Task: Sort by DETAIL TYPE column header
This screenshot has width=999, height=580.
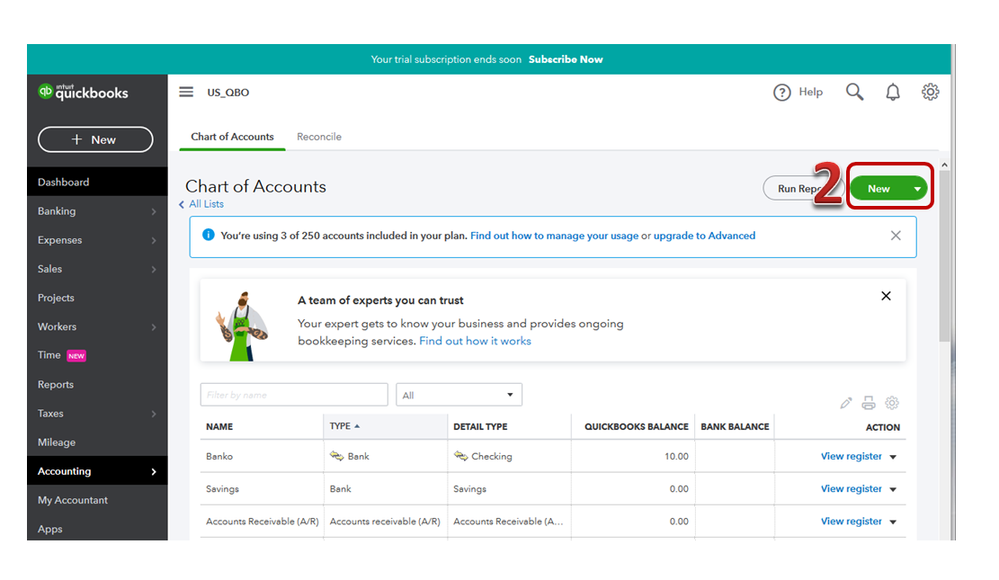Action: pyautogui.click(x=480, y=426)
